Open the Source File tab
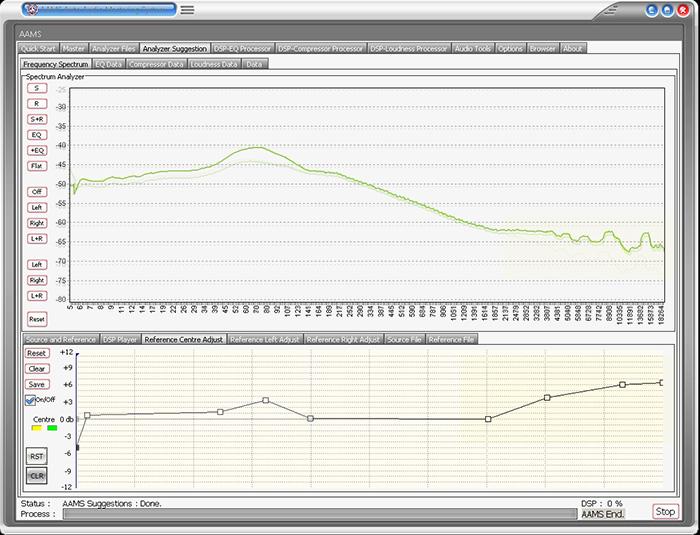Viewport: 700px width, 535px height. (404, 339)
